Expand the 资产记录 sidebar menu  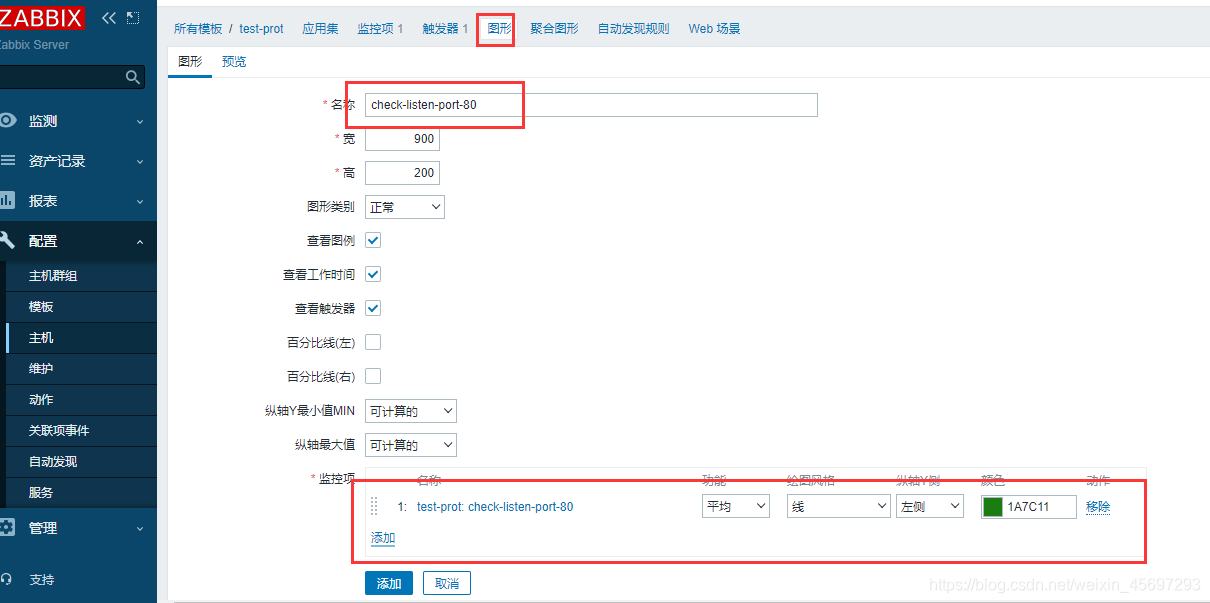78,161
